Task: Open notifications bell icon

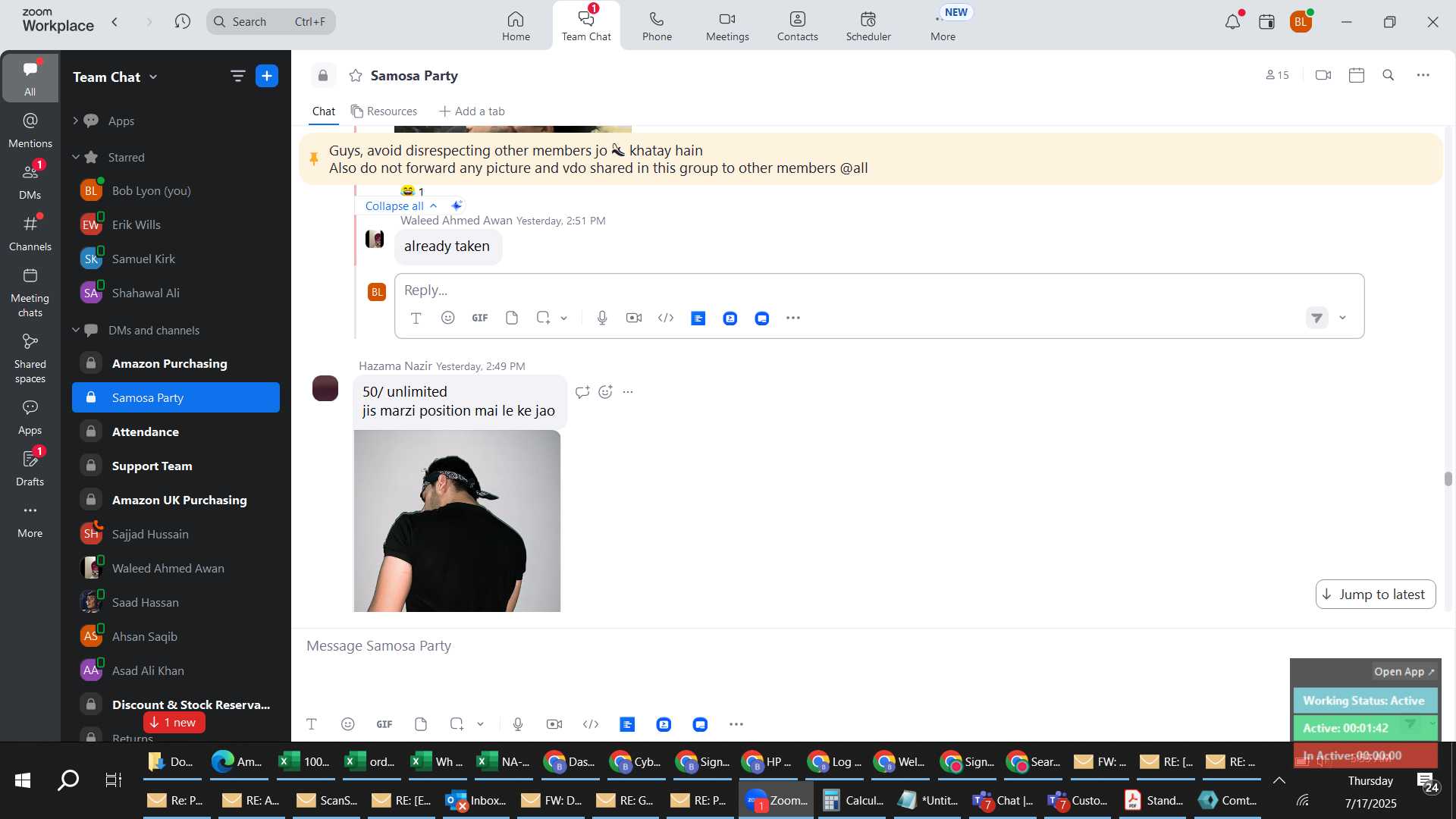Action: [x=1232, y=21]
